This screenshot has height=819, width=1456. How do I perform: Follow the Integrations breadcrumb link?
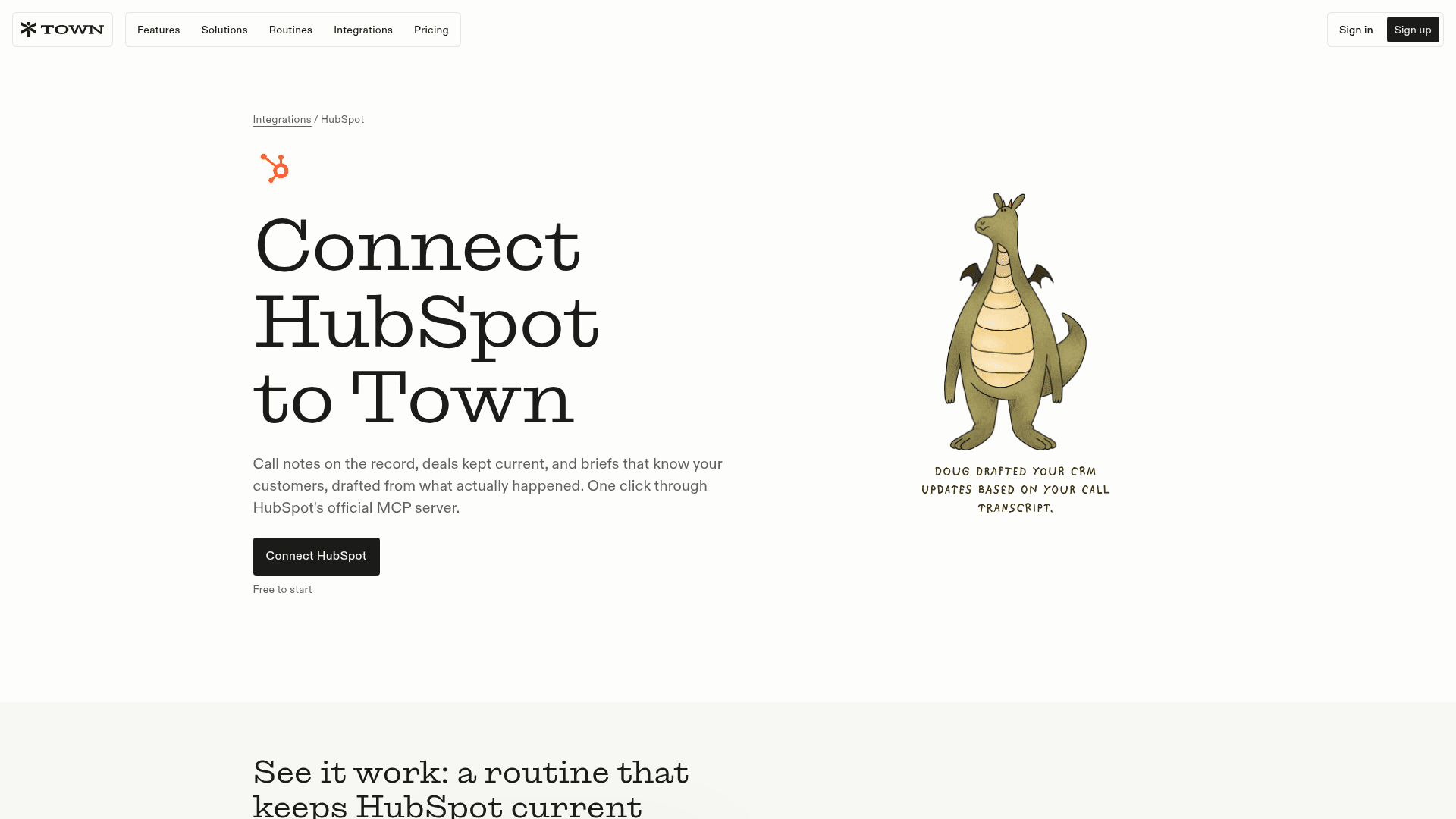282,120
